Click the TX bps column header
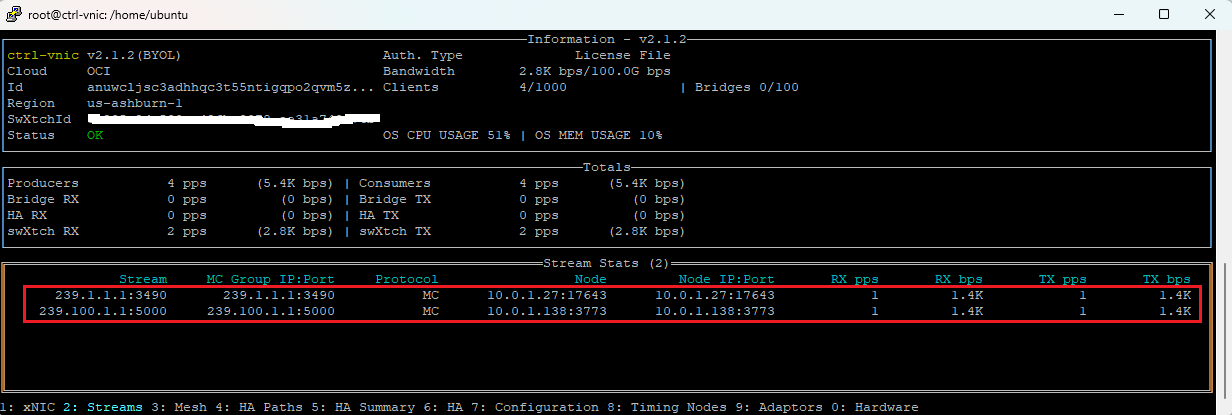The image size is (1232, 415). (x=1166, y=279)
